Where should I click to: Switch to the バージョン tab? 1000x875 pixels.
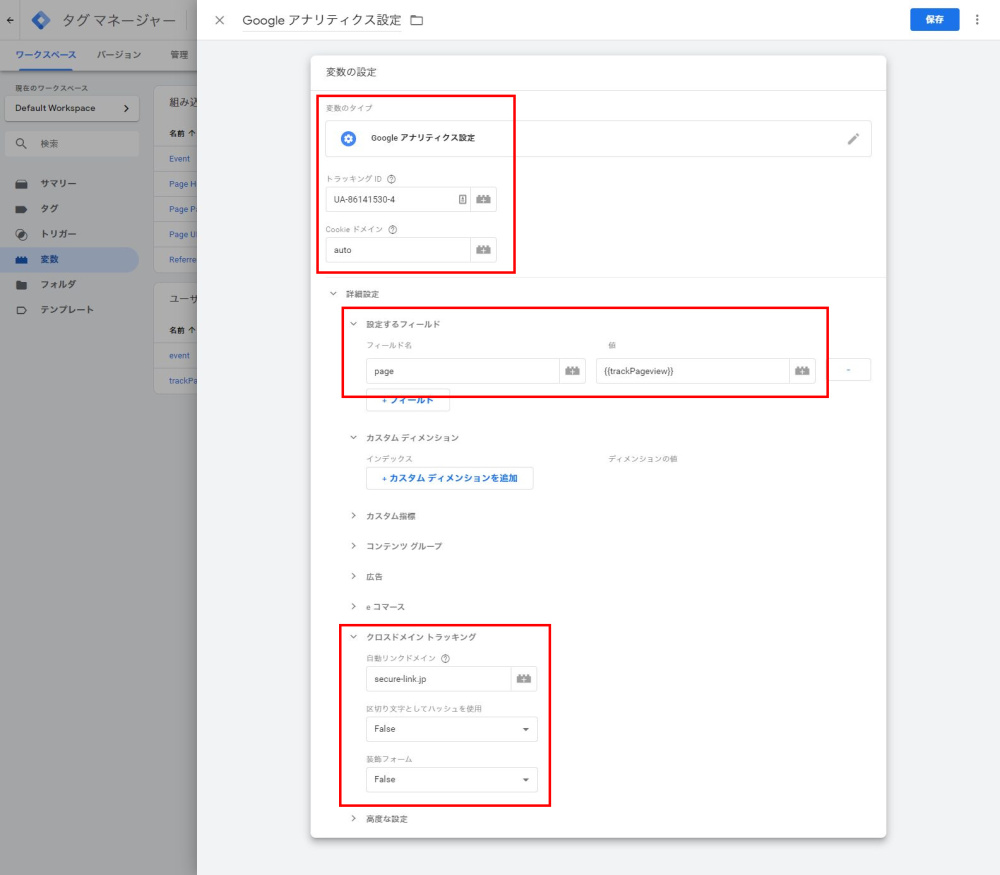[x=119, y=55]
